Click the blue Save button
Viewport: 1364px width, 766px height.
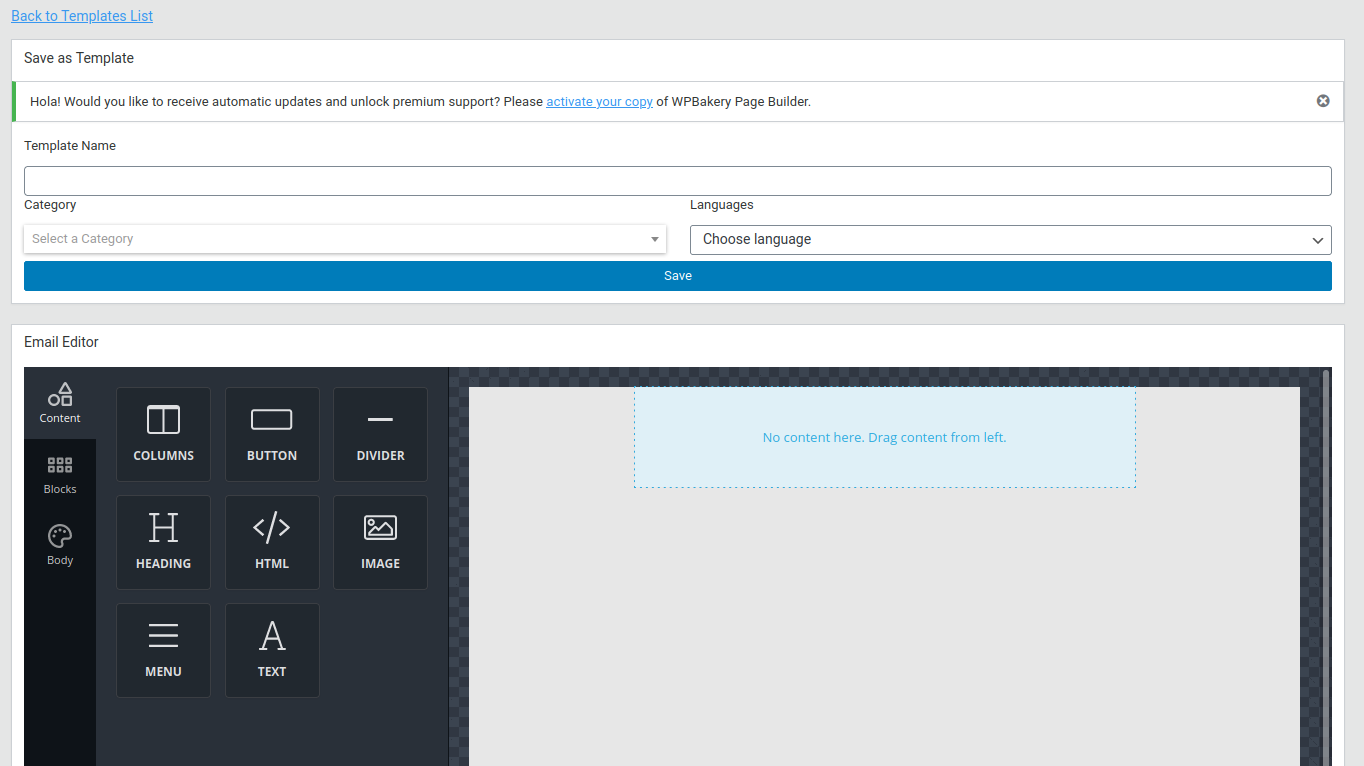678,276
